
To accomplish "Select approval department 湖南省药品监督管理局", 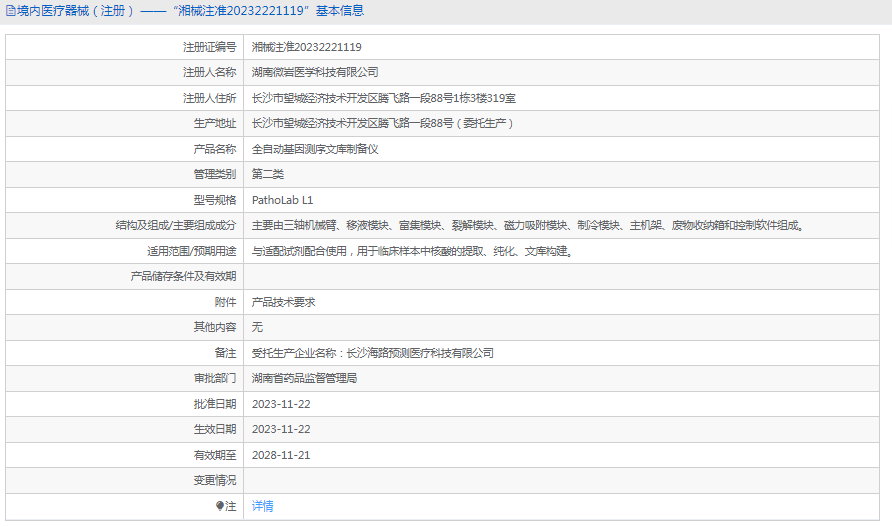I will pos(304,378).
